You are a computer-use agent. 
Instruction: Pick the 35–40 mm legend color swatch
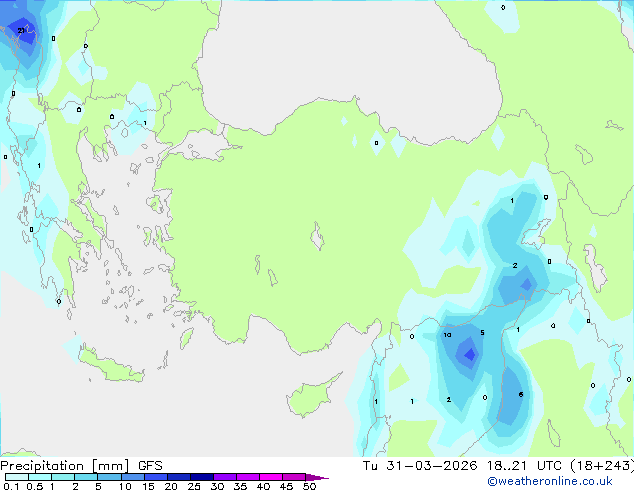tap(248, 477)
